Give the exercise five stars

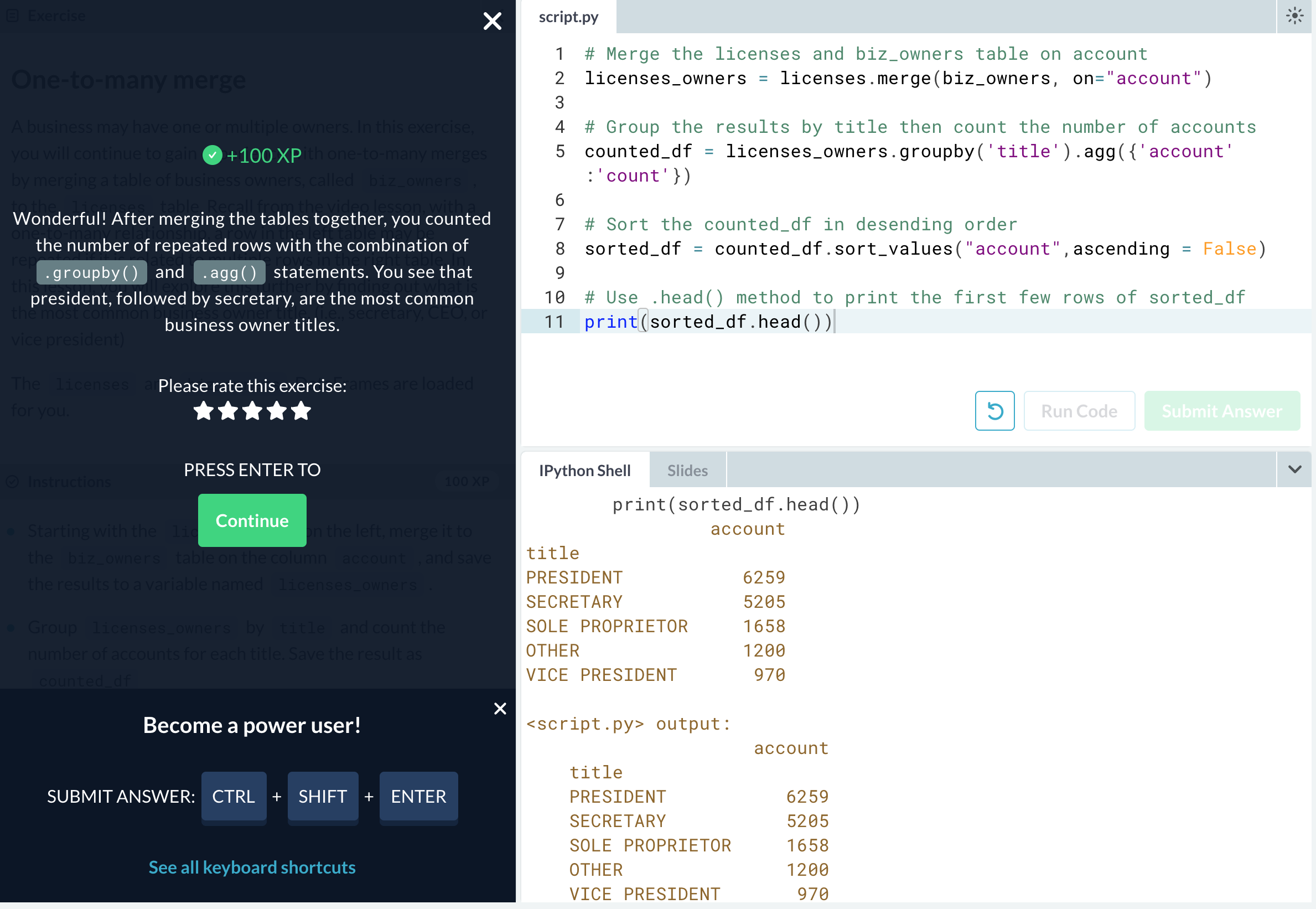pos(301,411)
